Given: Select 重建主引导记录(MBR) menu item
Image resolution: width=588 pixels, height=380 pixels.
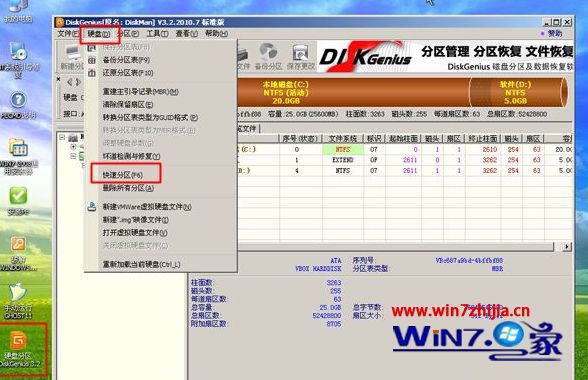Looking at the screenshot, I should [x=141, y=92].
